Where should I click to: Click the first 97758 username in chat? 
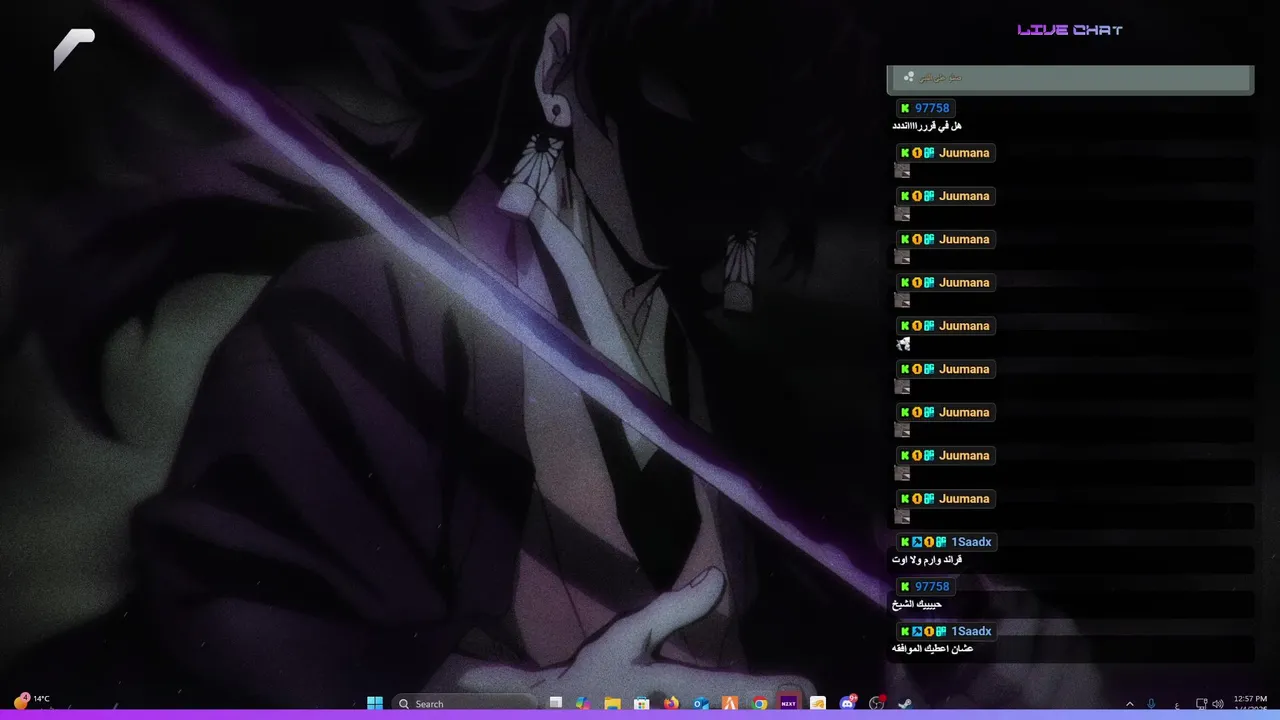[x=932, y=108]
